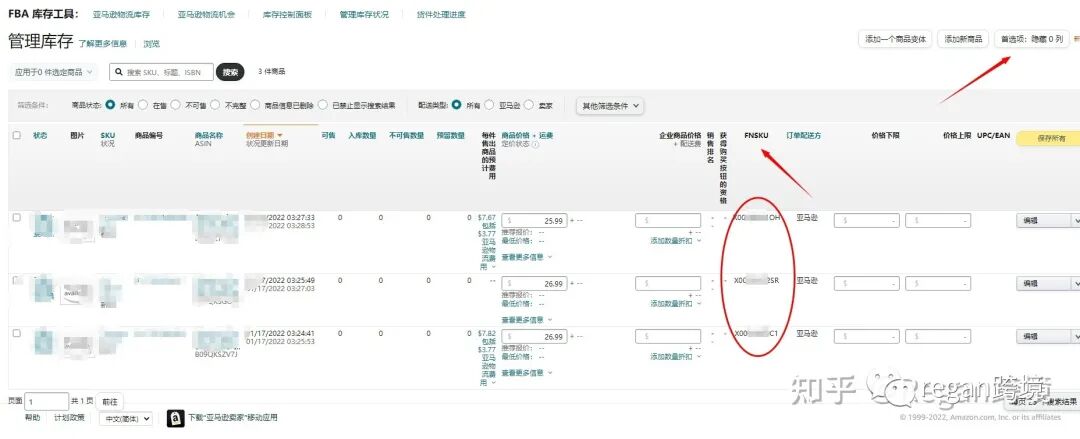The height and width of the screenshot is (439, 1080).
Task: Tick the checkbox for the $25.99 row
Action: coord(17,218)
